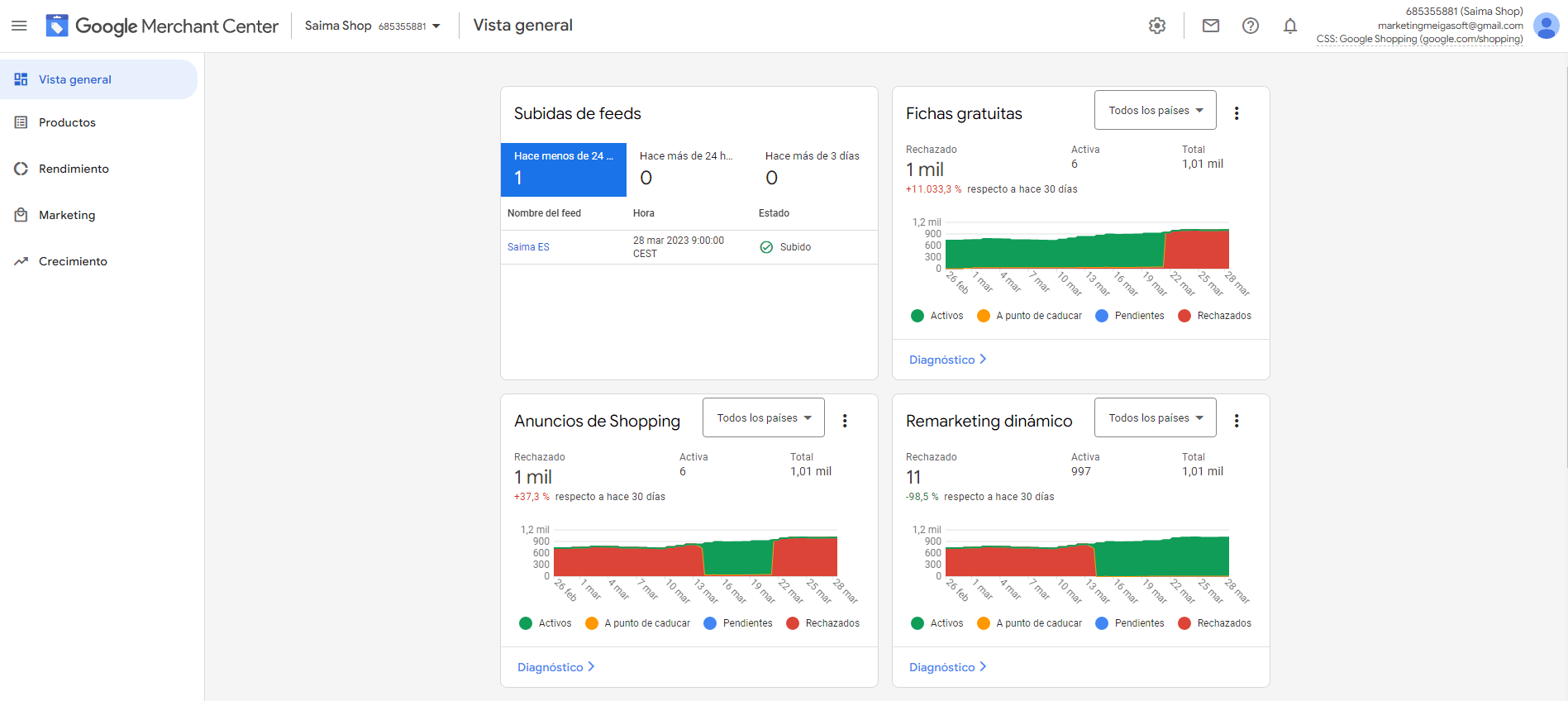
Task: Click the 28 mar 2023 9:00:00 CEST time cell
Action: pos(679,247)
